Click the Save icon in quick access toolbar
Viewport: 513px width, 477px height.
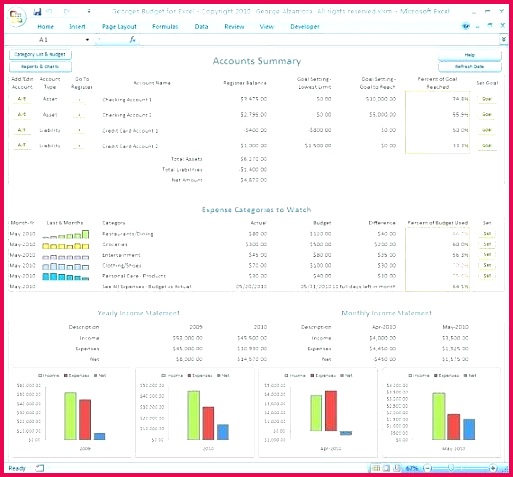(37, 12)
